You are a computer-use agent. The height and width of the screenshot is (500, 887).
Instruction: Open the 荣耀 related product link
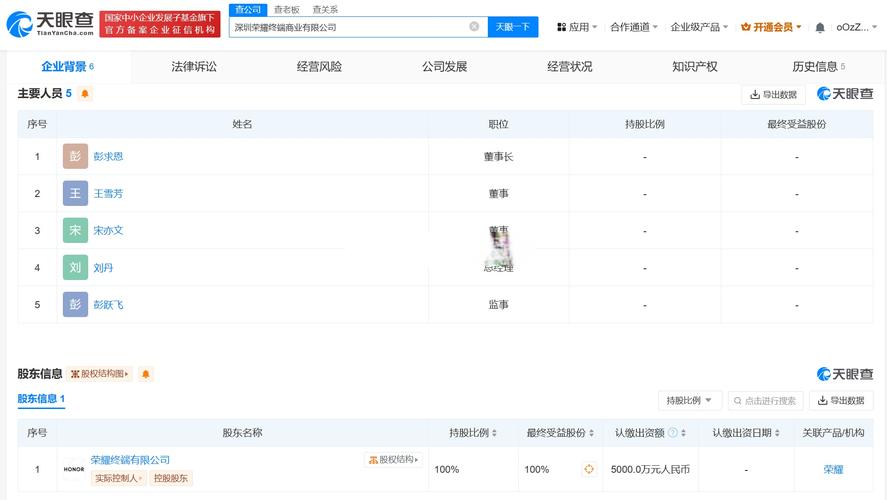point(833,469)
